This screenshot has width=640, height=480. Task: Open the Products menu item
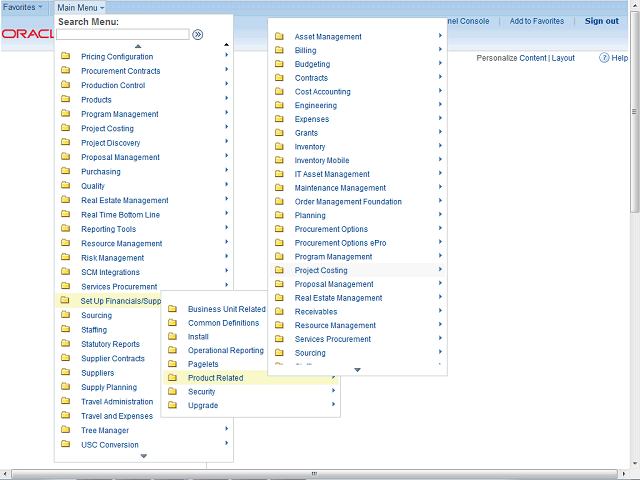point(96,100)
